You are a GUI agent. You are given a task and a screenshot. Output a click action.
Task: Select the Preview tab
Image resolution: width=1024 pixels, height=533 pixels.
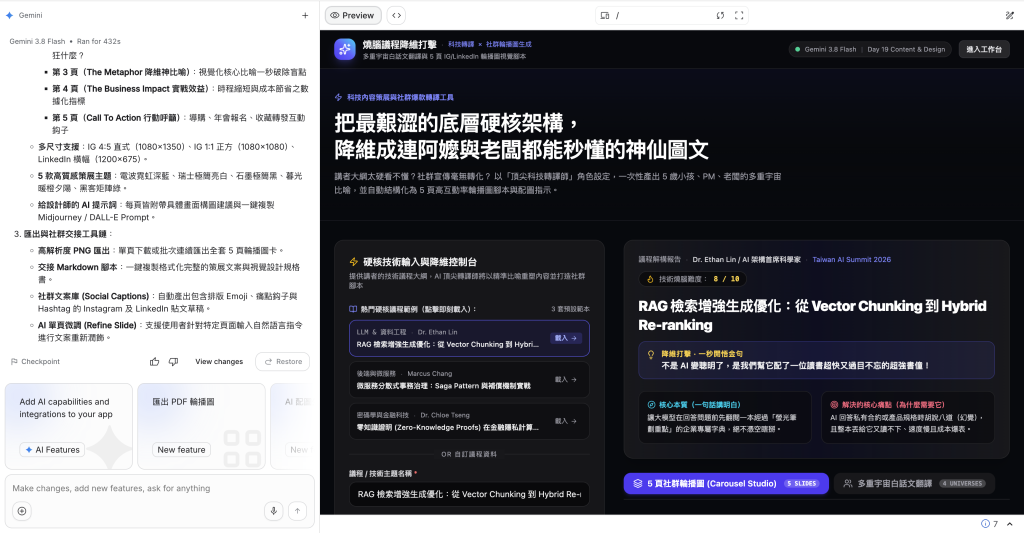point(353,15)
